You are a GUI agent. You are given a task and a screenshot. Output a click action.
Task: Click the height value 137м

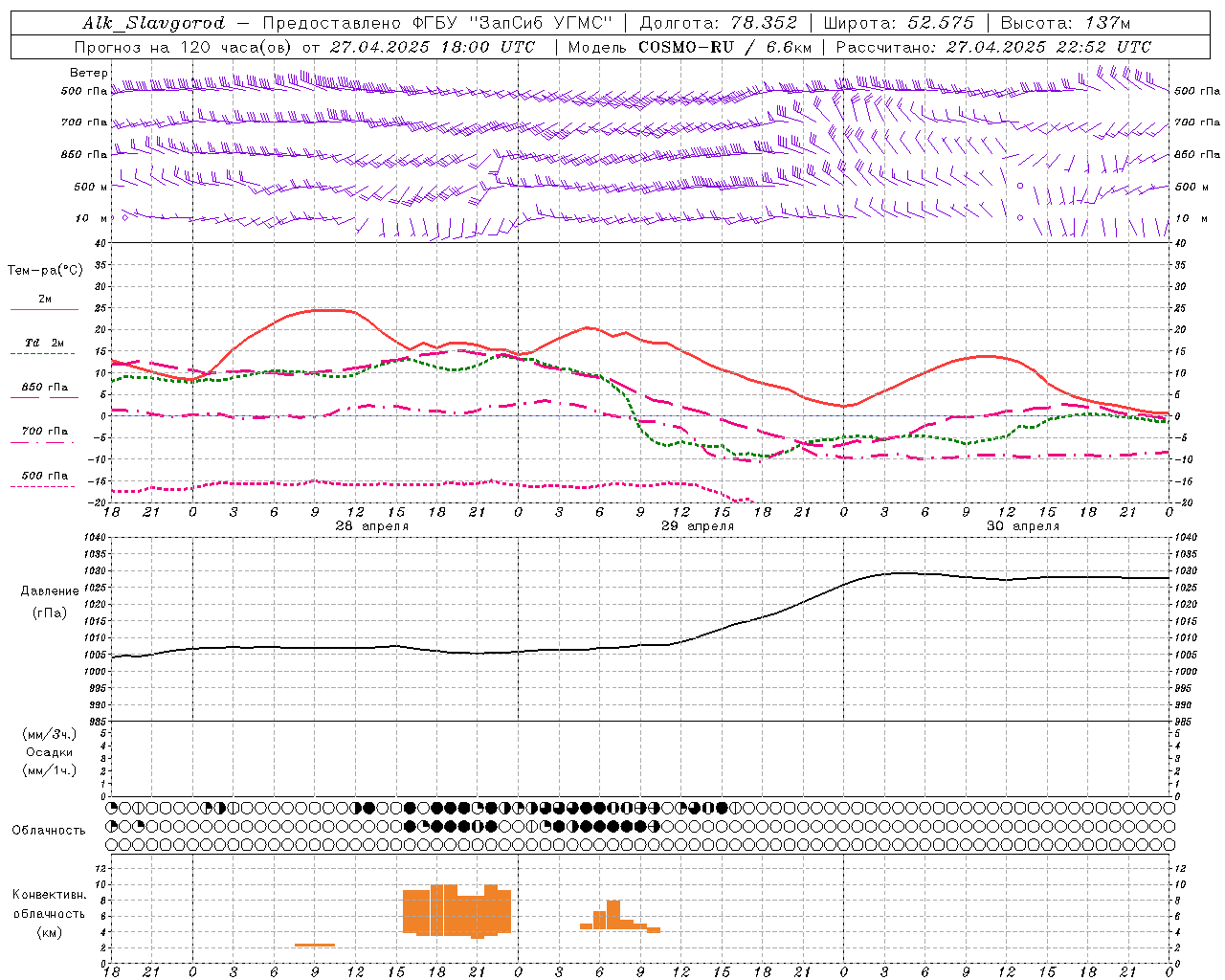pos(1108,23)
